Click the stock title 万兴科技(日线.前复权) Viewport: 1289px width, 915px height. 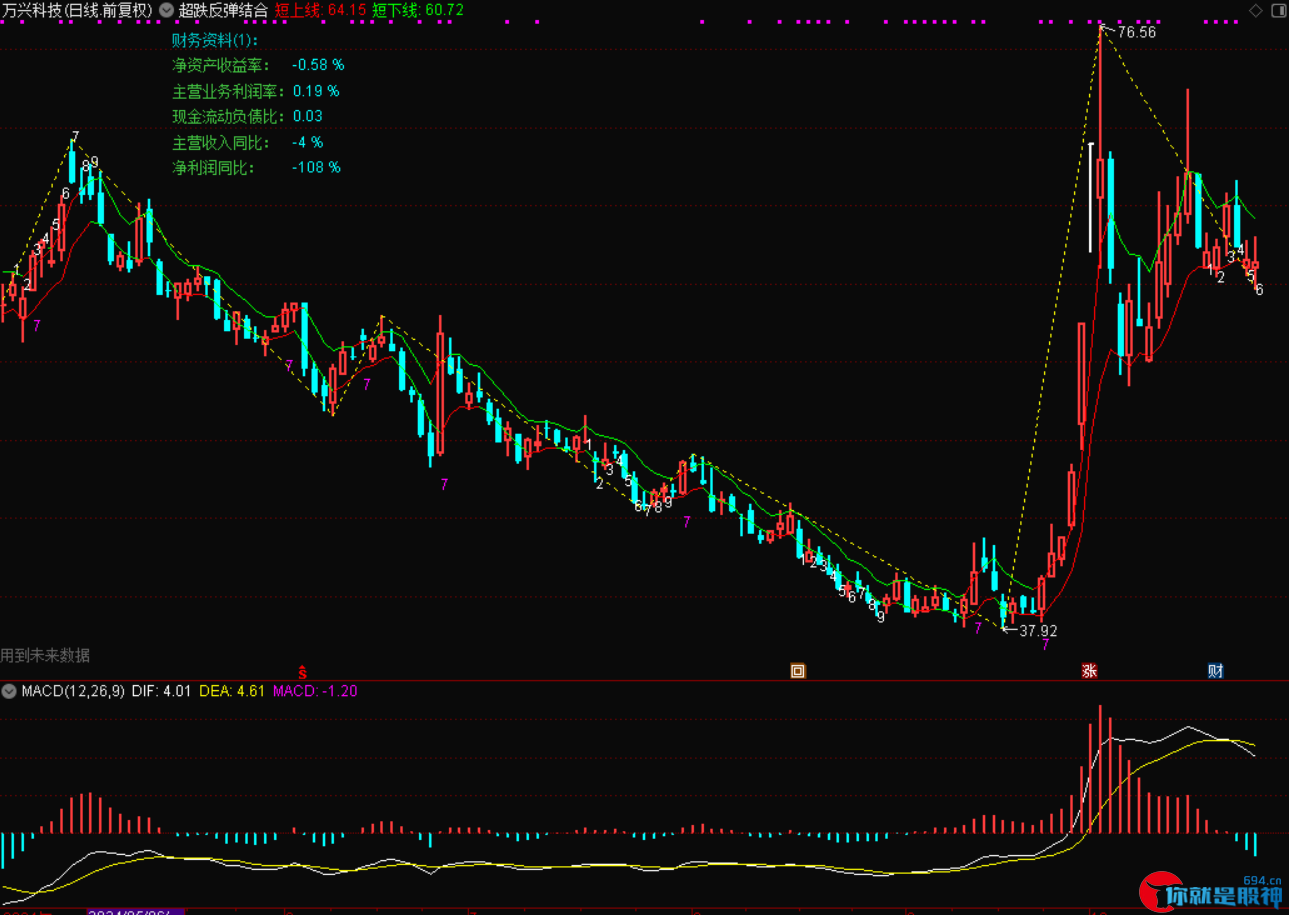[77, 11]
